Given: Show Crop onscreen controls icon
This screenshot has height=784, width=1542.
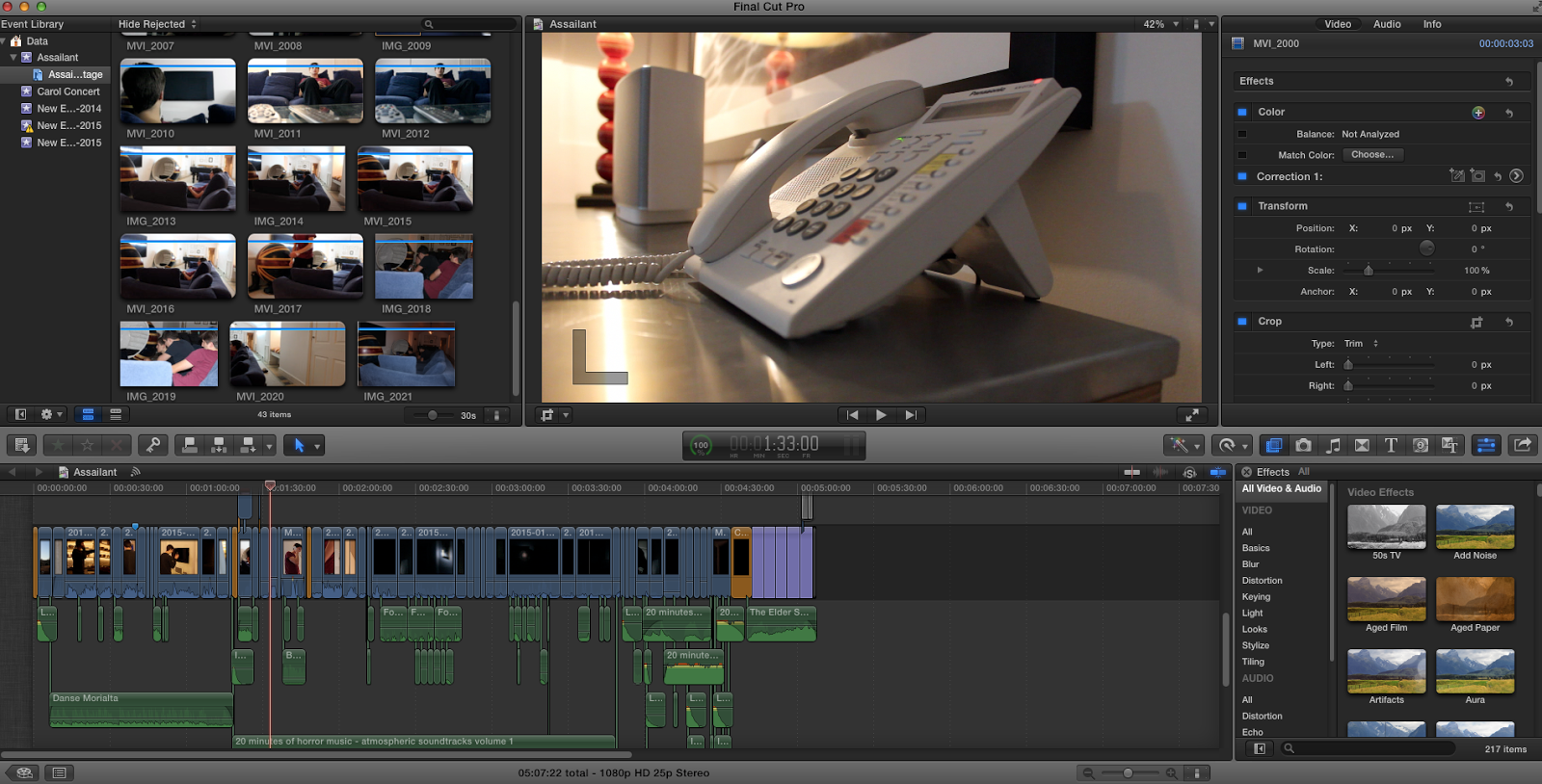Looking at the screenshot, I should (1476, 323).
